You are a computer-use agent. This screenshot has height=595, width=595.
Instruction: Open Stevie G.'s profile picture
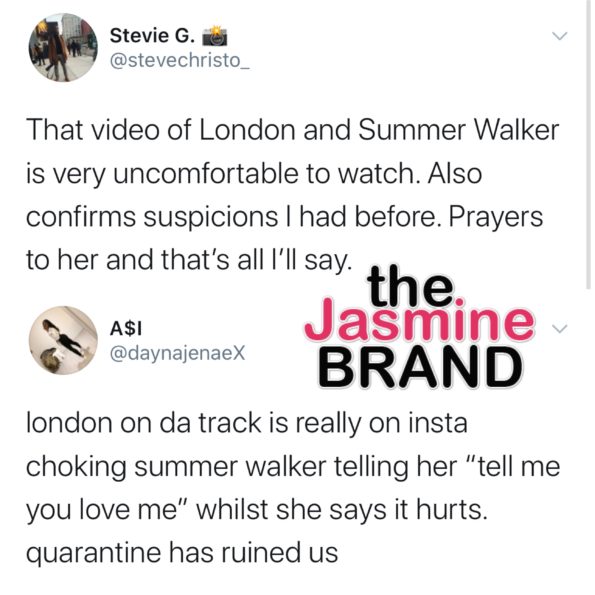pyautogui.click(x=63, y=47)
